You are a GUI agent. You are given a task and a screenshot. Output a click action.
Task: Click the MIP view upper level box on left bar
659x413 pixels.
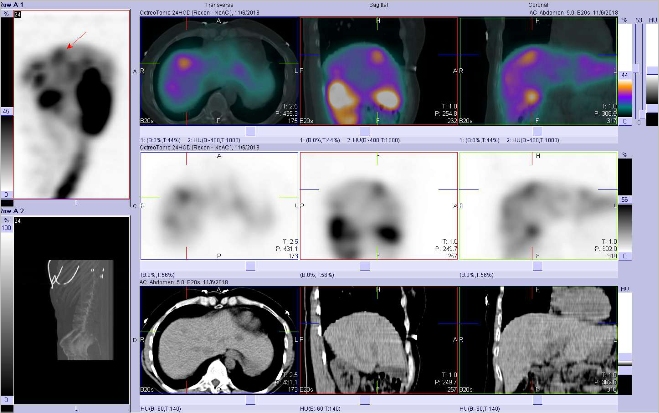(7, 111)
